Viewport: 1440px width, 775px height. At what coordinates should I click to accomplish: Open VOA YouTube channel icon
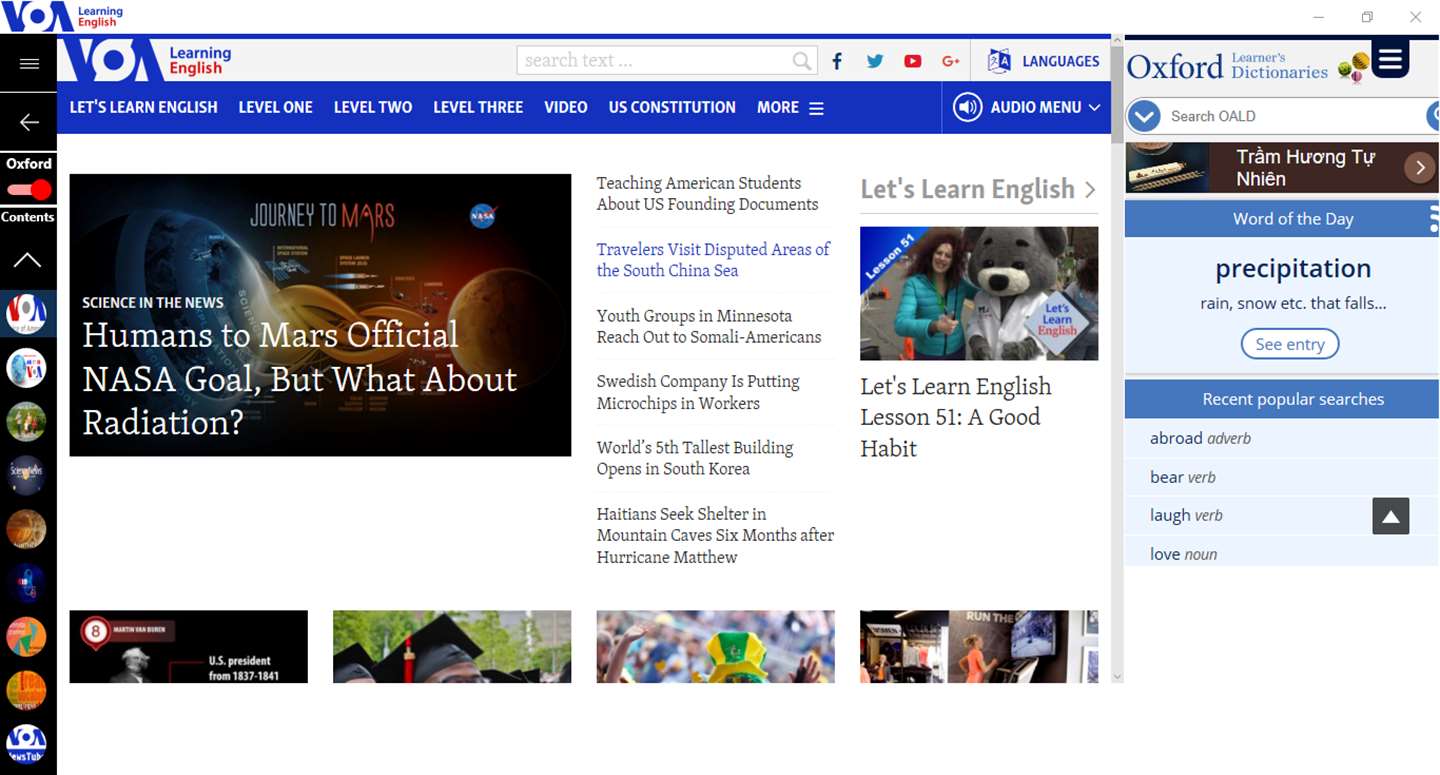pos(913,61)
